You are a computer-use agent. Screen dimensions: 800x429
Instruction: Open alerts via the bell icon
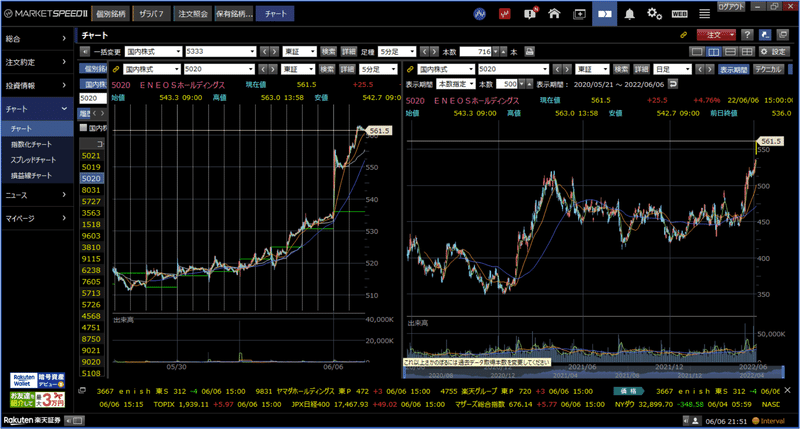pyautogui.click(x=630, y=14)
